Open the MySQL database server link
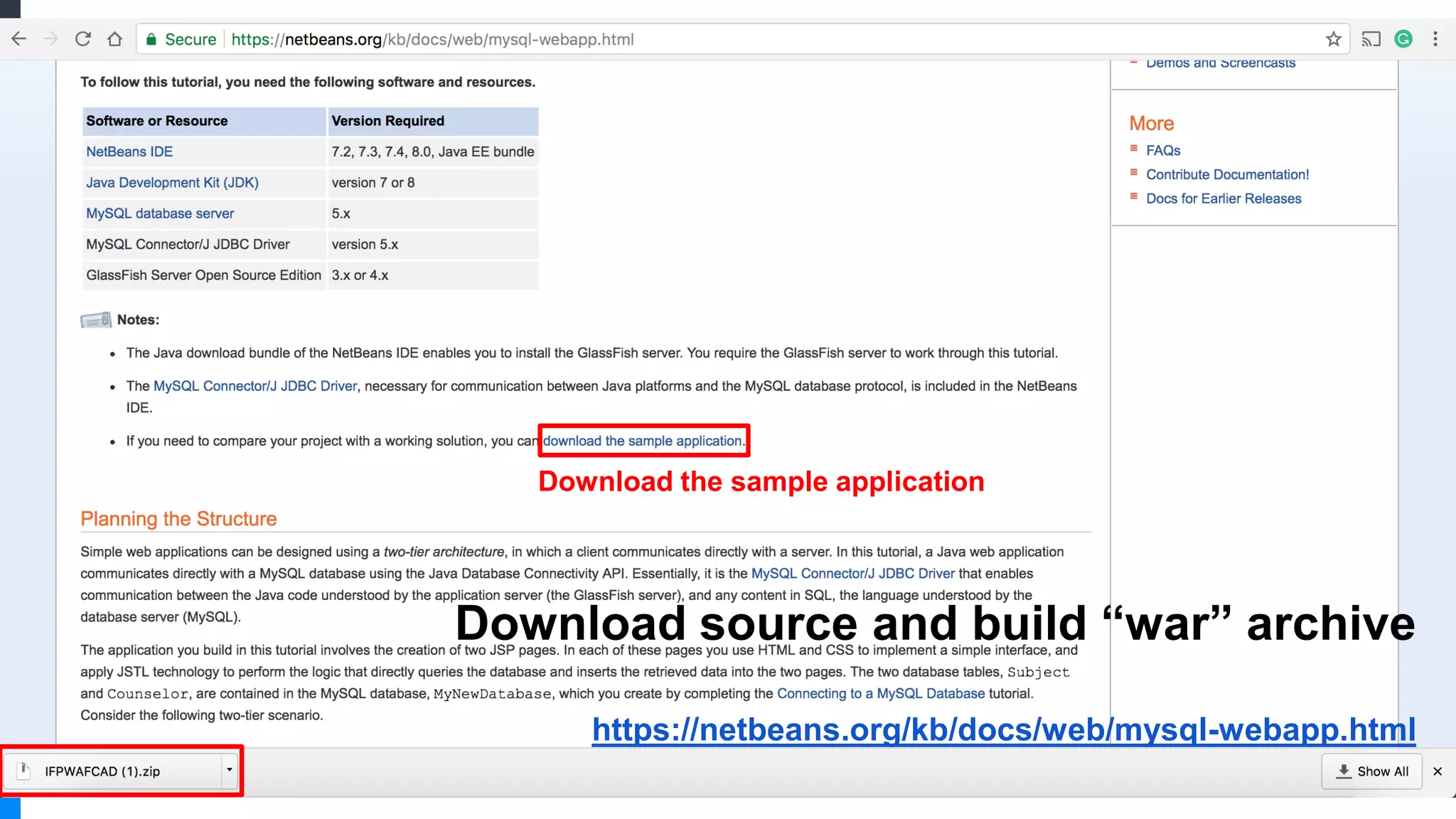 point(160,213)
